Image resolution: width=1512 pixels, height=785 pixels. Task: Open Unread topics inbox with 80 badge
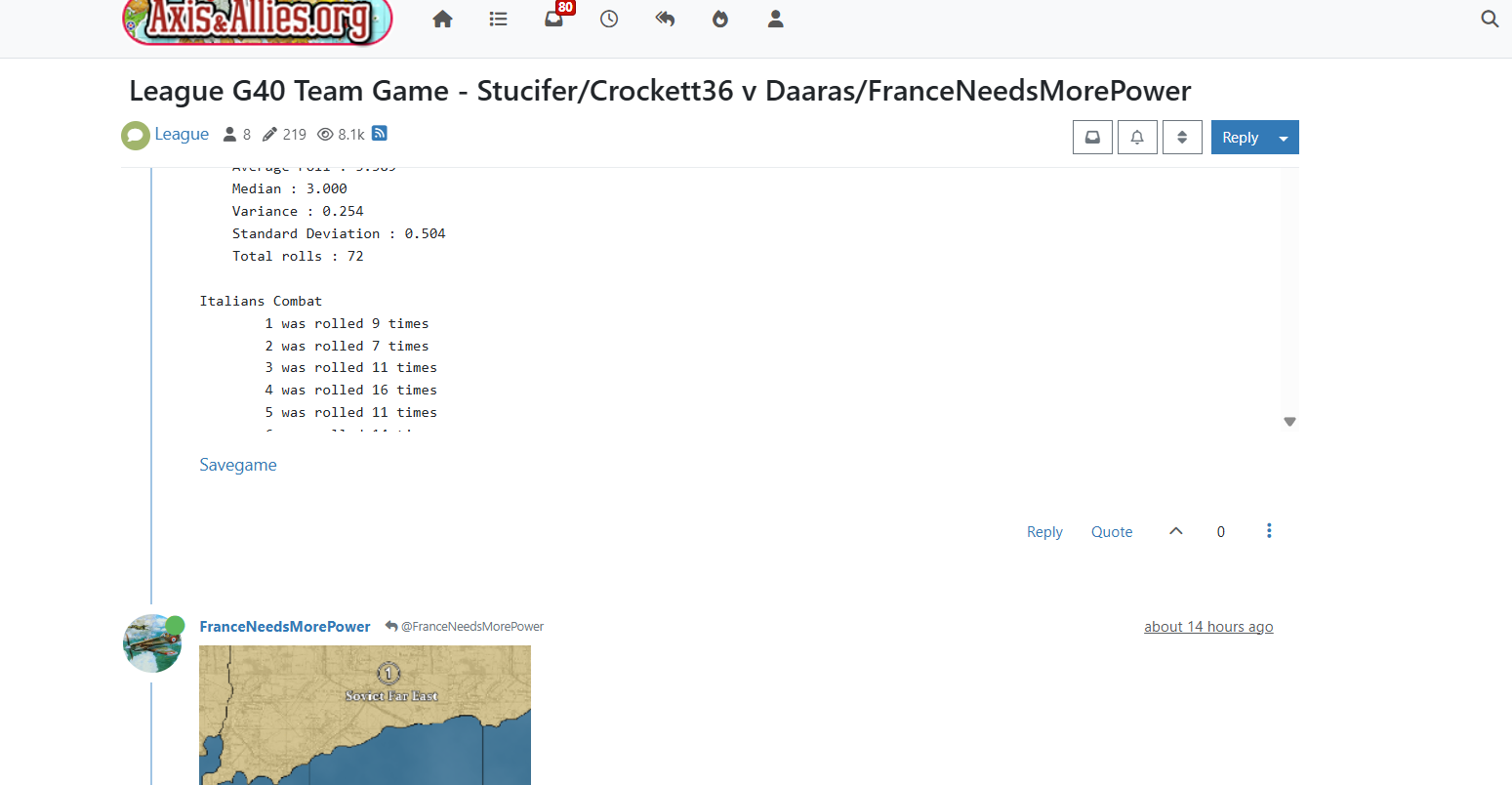[x=554, y=19]
